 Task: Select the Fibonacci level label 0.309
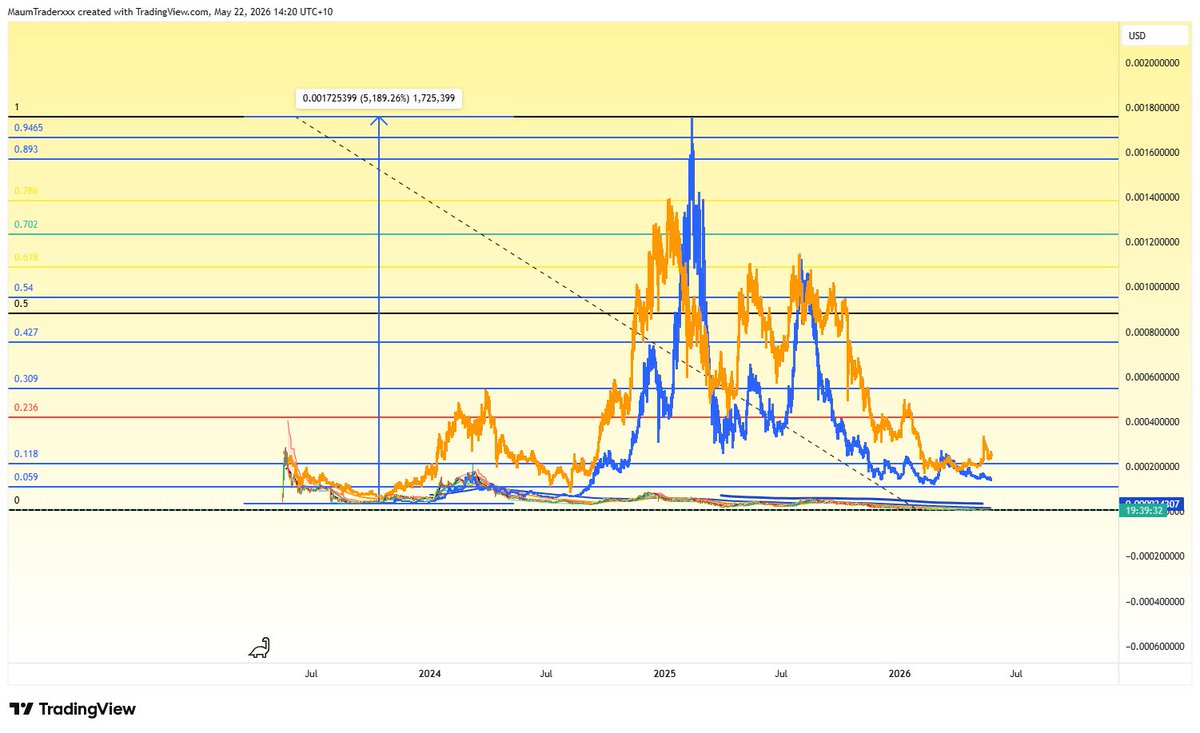pos(26,379)
